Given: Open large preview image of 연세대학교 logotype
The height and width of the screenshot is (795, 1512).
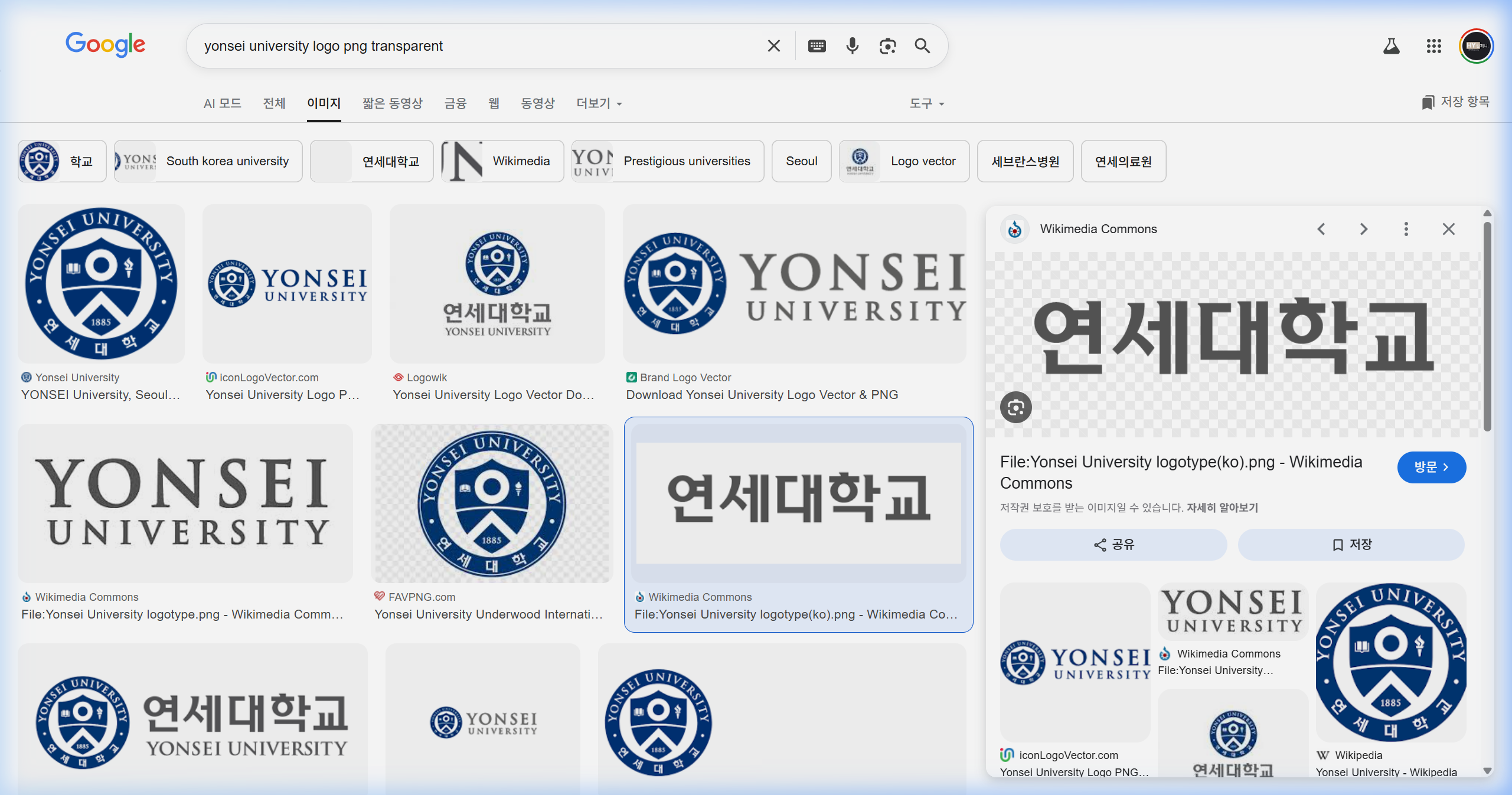Looking at the screenshot, I should 1234,344.
